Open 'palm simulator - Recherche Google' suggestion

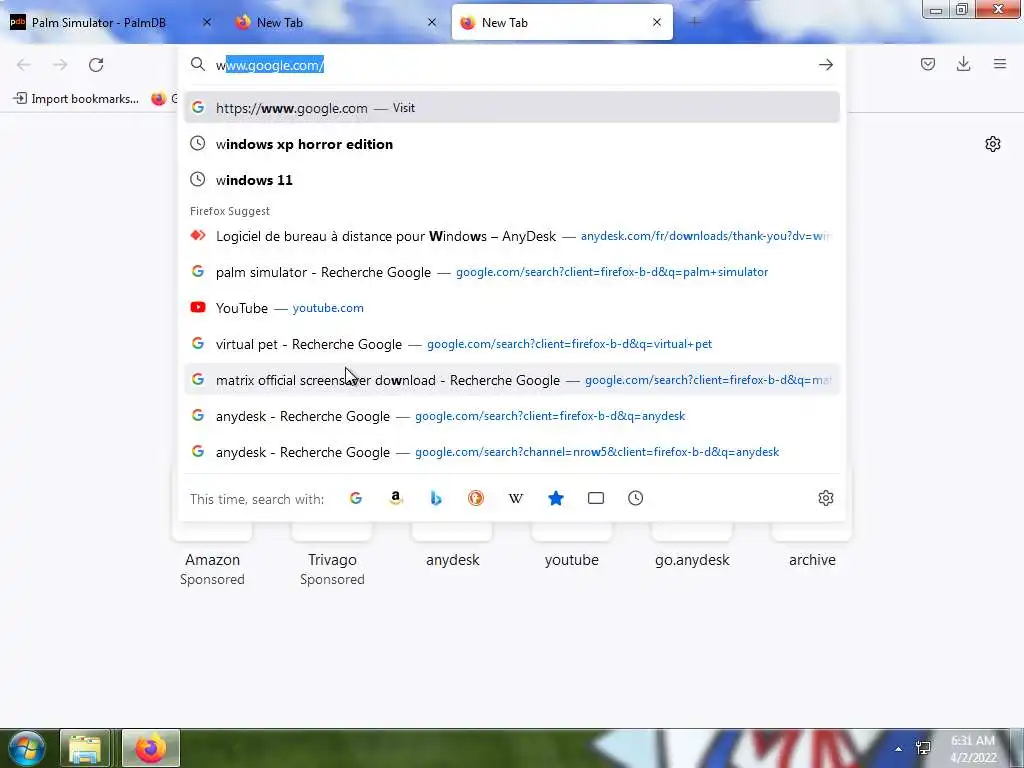pos(512,272)
